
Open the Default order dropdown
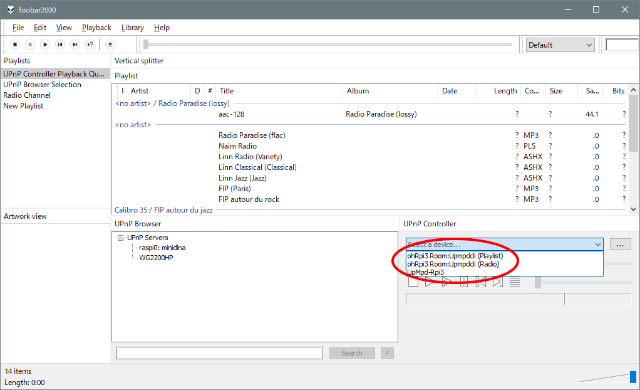click(x=560, y=45)
